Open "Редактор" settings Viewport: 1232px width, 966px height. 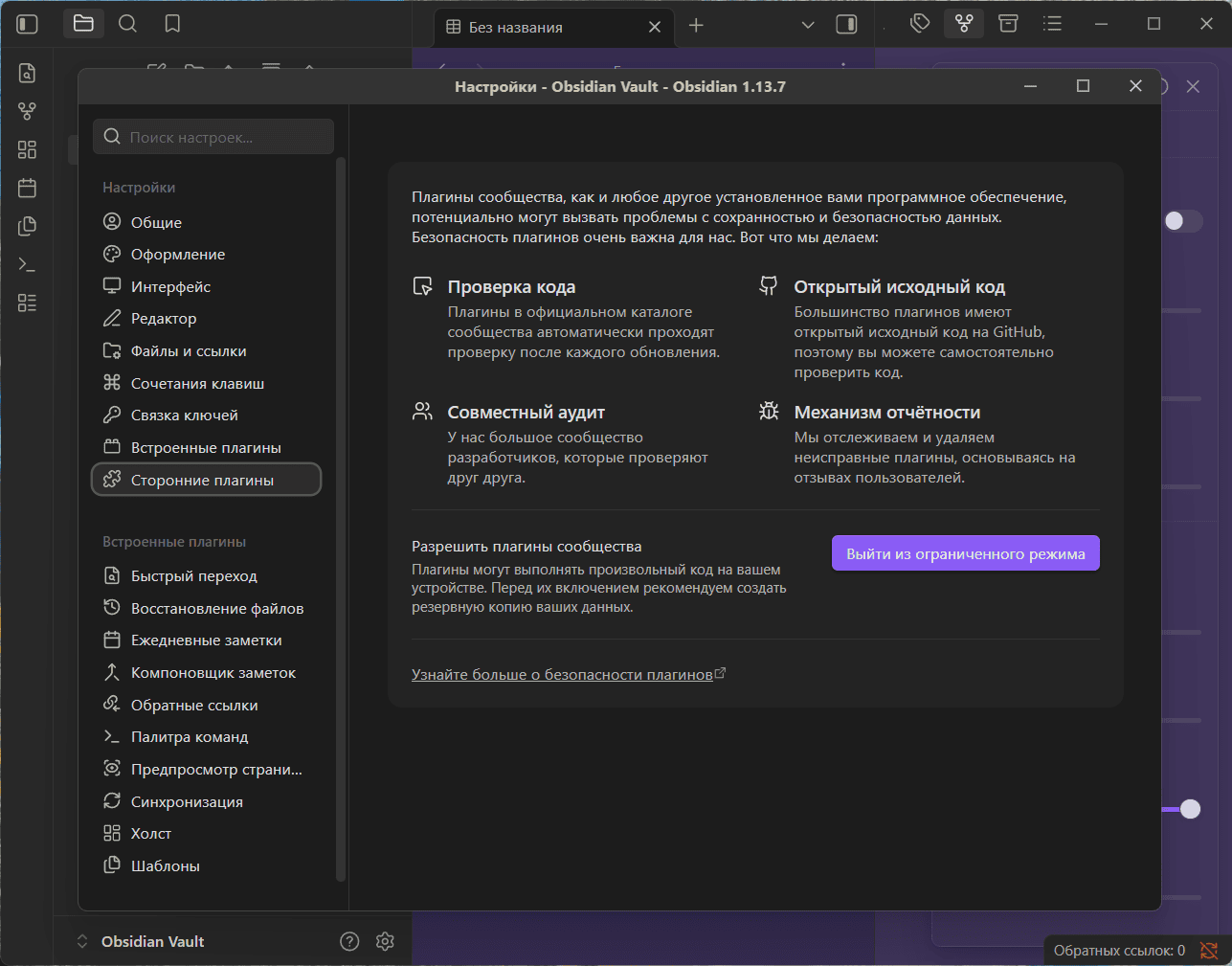coord(206,319)
